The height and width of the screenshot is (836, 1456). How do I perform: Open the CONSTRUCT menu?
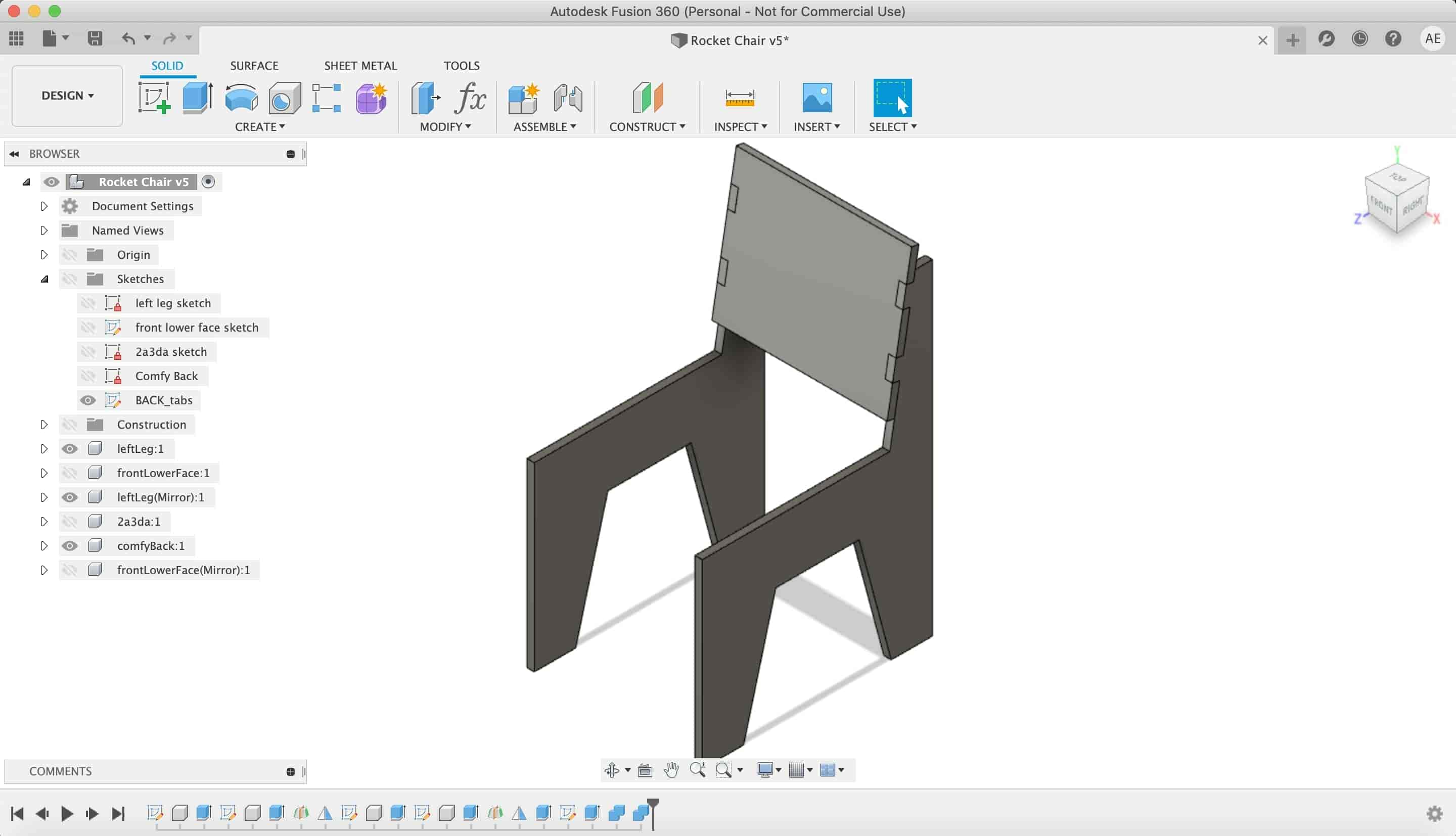coord(647,127)
